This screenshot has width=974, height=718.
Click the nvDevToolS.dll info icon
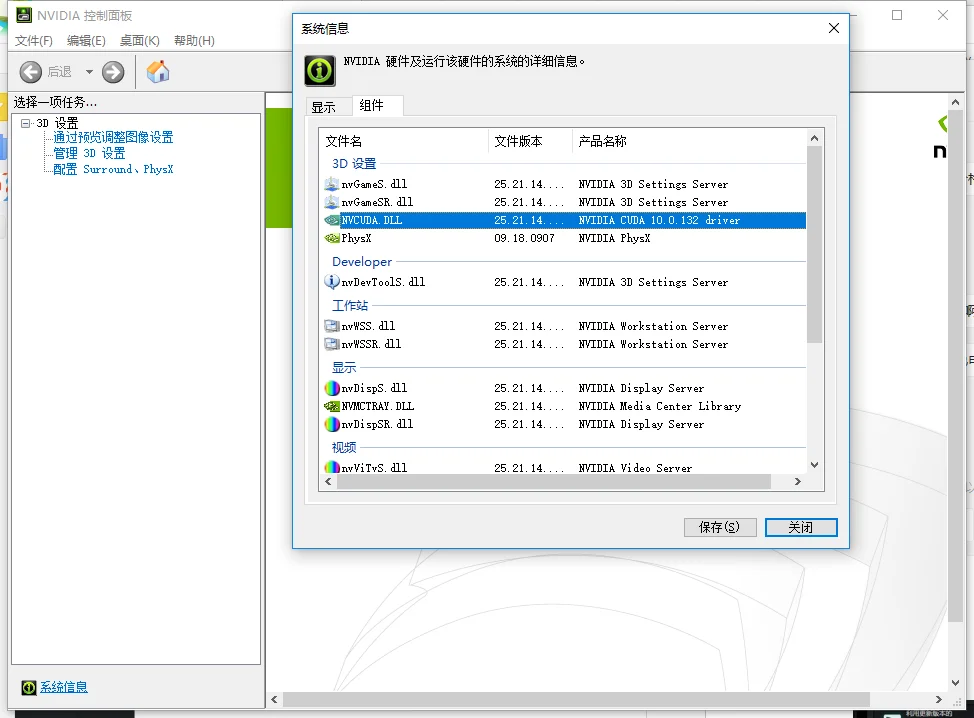coord(332,282)
